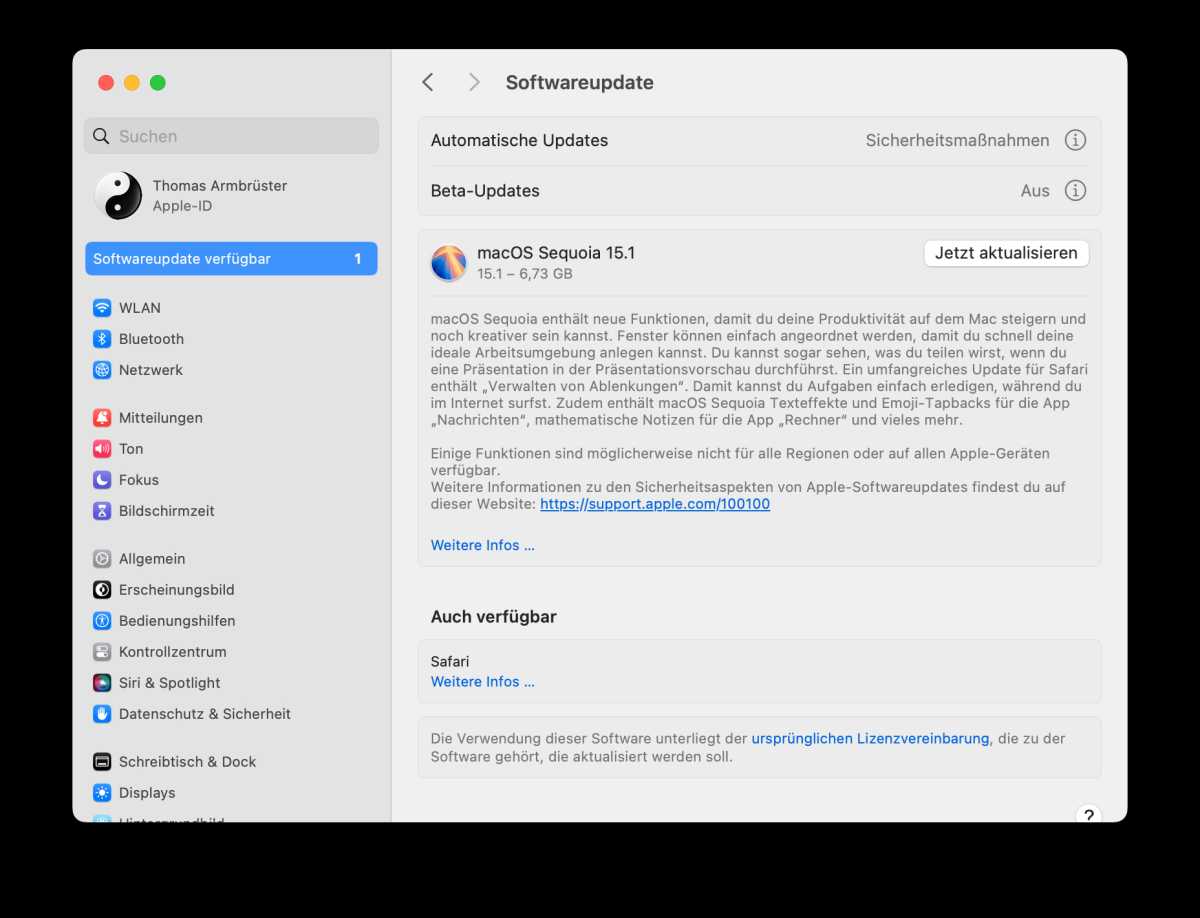Click the info icon for Automatische Updates
The width and height of the screenshot is (1200, 918).
pos(1075,140)
